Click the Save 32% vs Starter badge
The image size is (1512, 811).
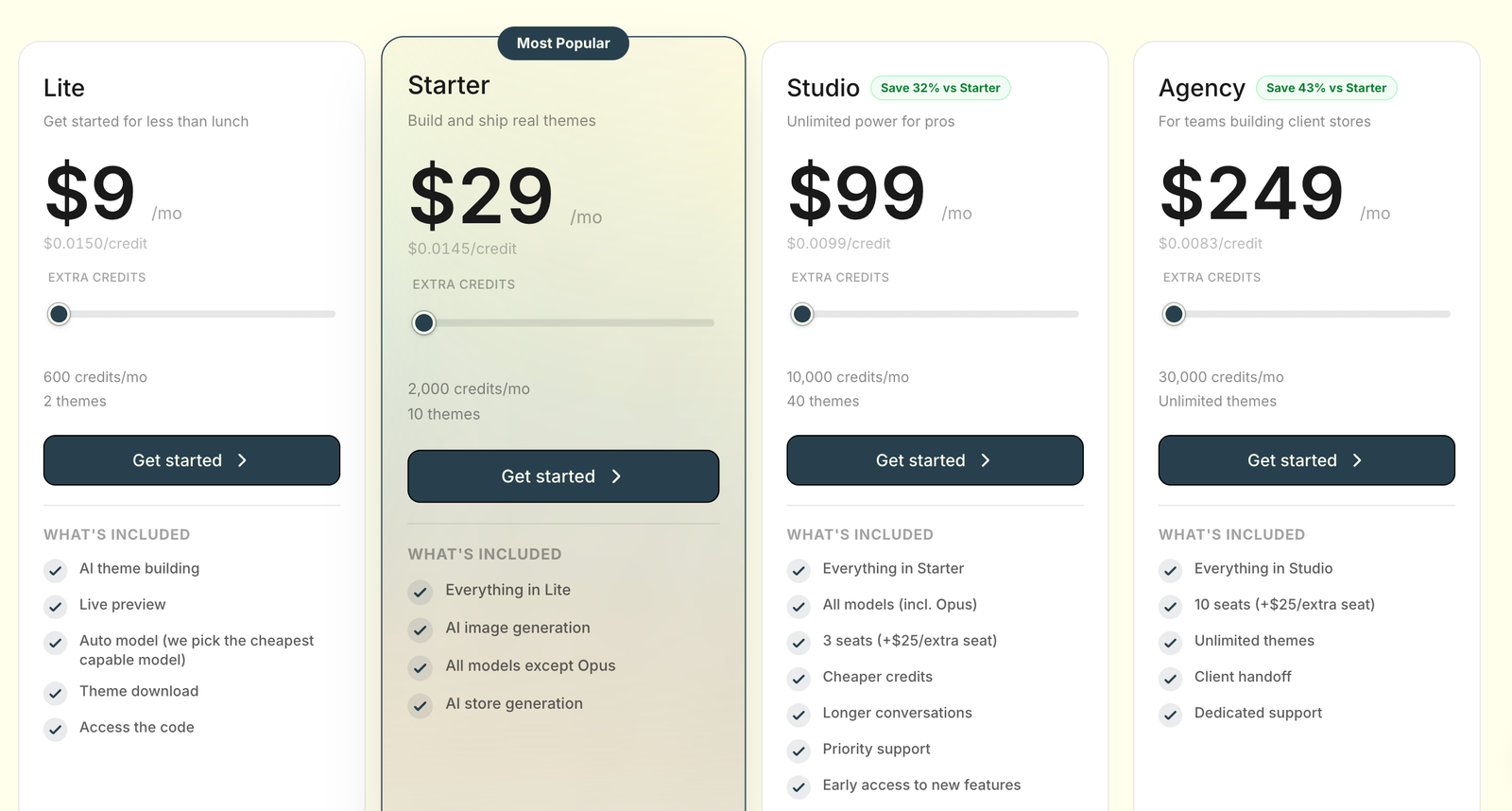coord(940,88)
